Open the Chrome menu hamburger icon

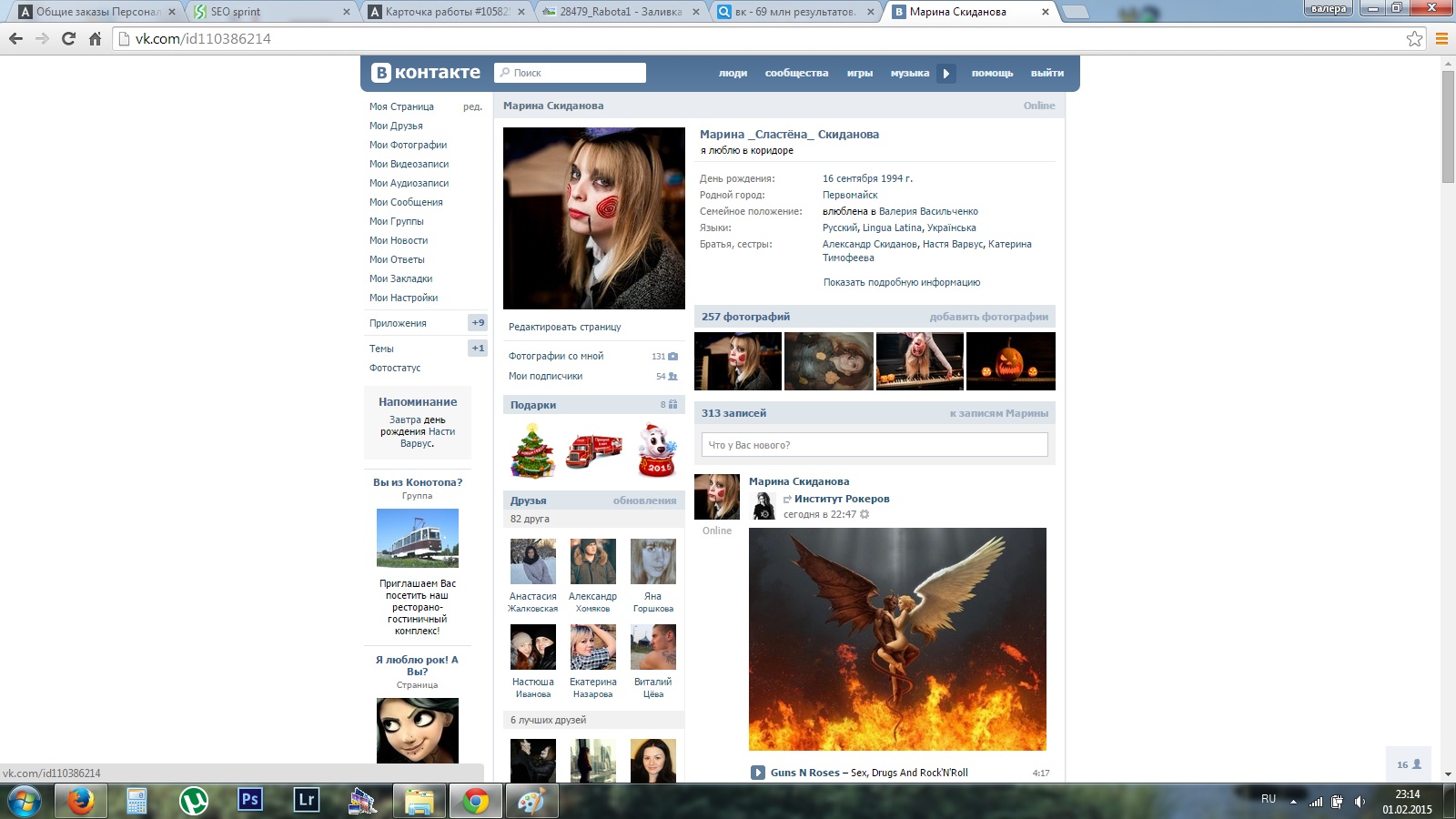tap(1441, 38)
